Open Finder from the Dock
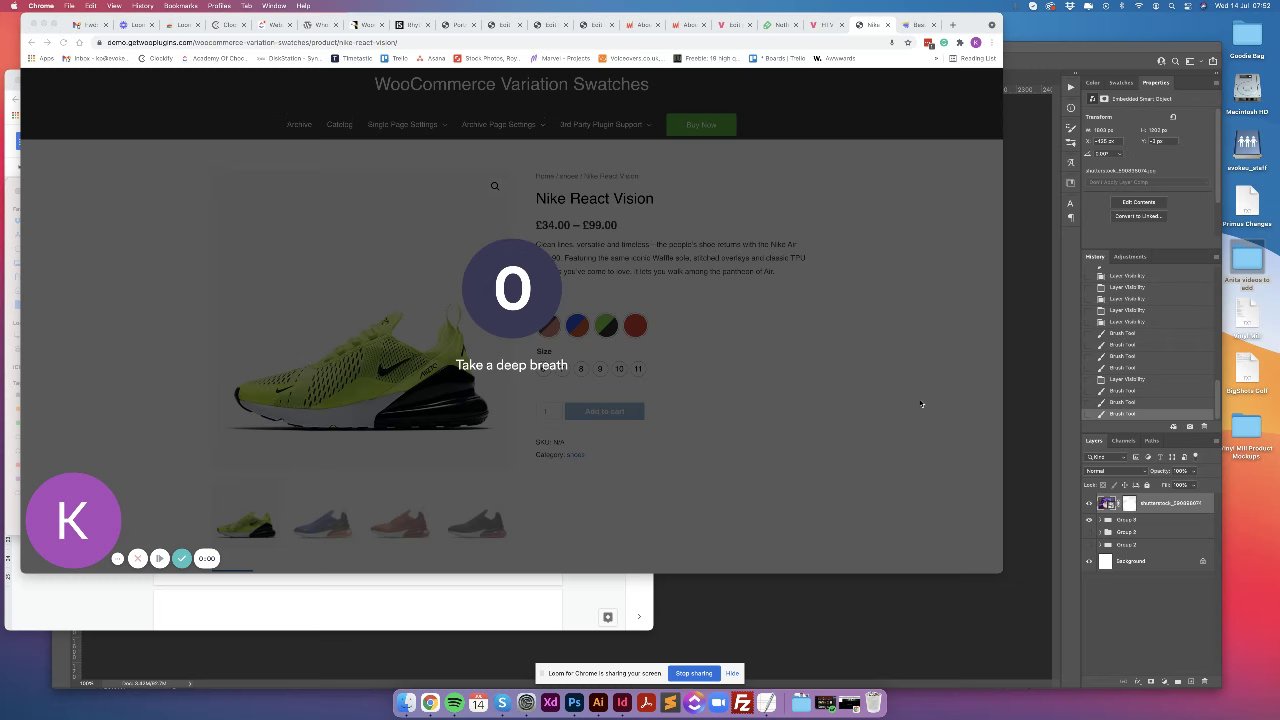Screen dimensions: 1280x720 (406, 704)
